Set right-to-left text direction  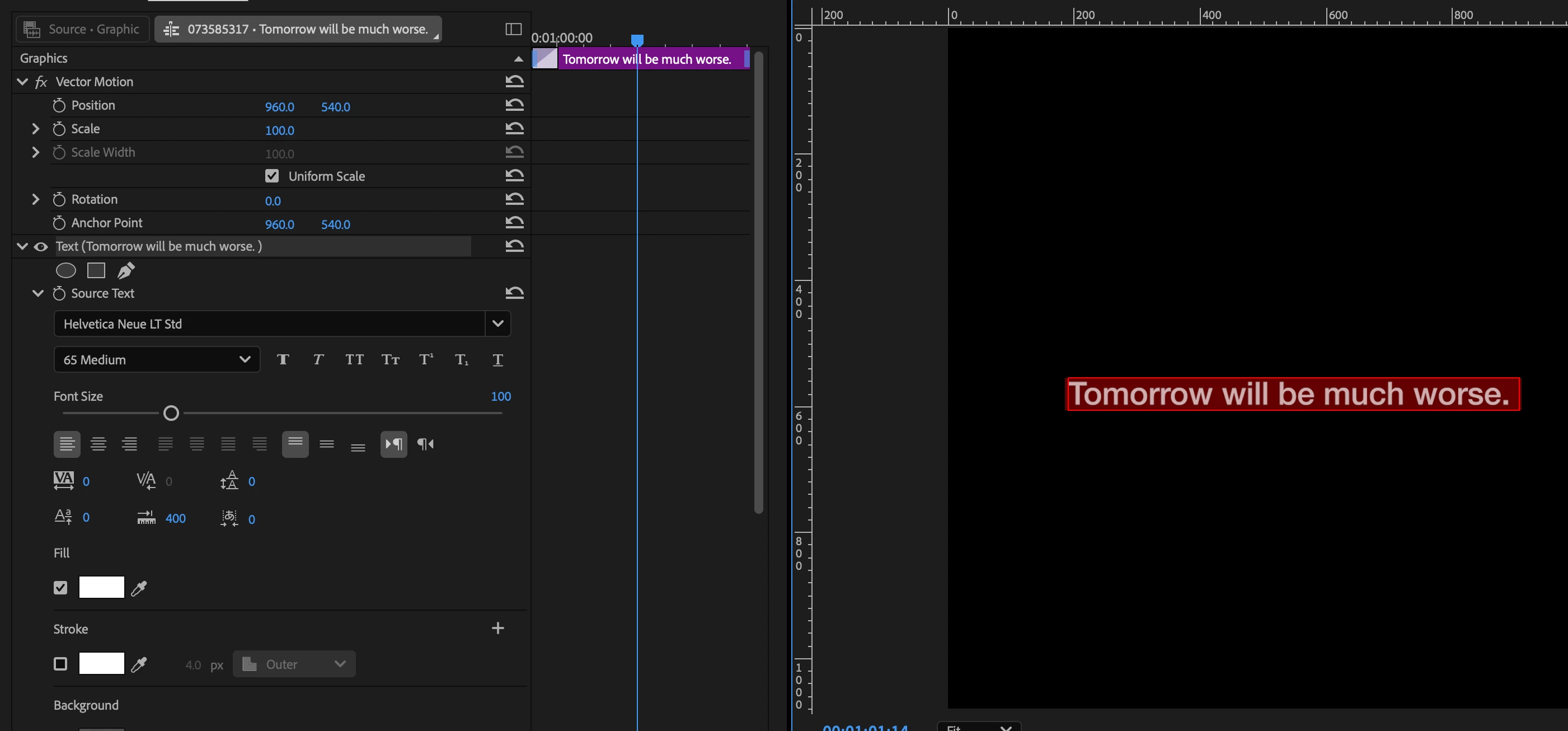tap(425, 444)
